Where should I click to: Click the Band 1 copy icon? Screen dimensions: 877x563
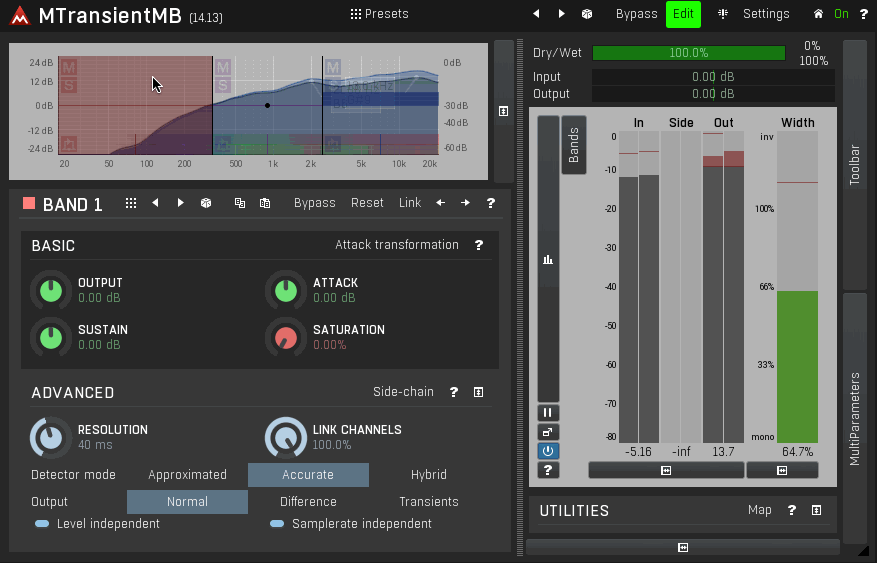click(x=240, y=203)
